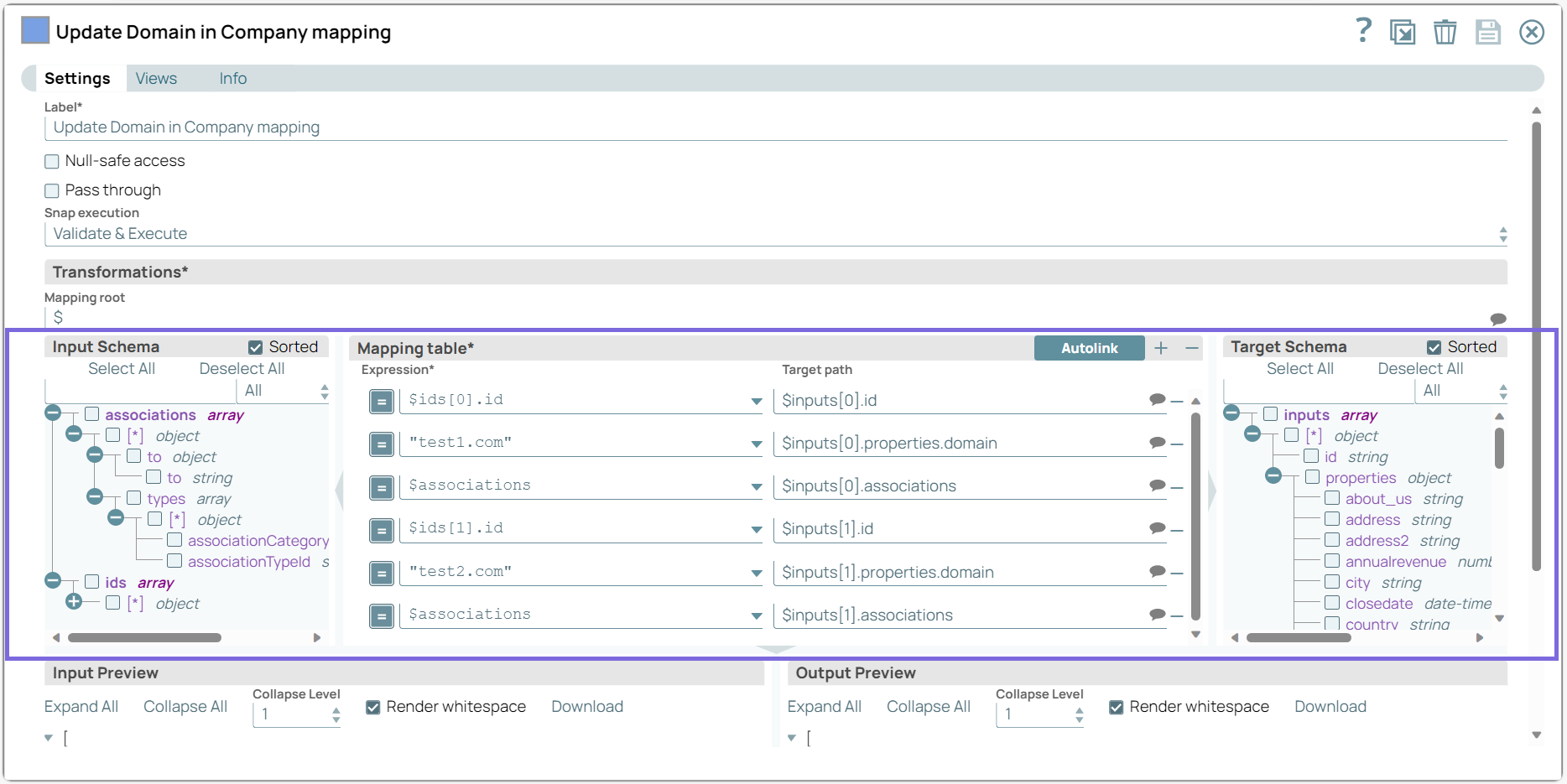1567x784 pixels.
Task: Enable the Pass through checkbox
Action: [x=52, y=190]
